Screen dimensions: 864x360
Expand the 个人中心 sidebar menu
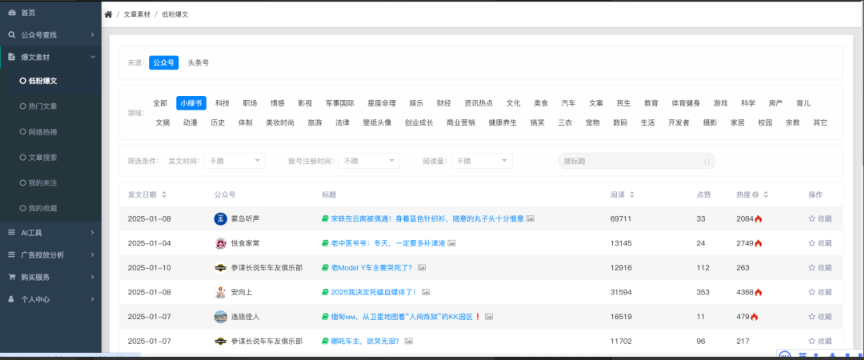(51, 299)
